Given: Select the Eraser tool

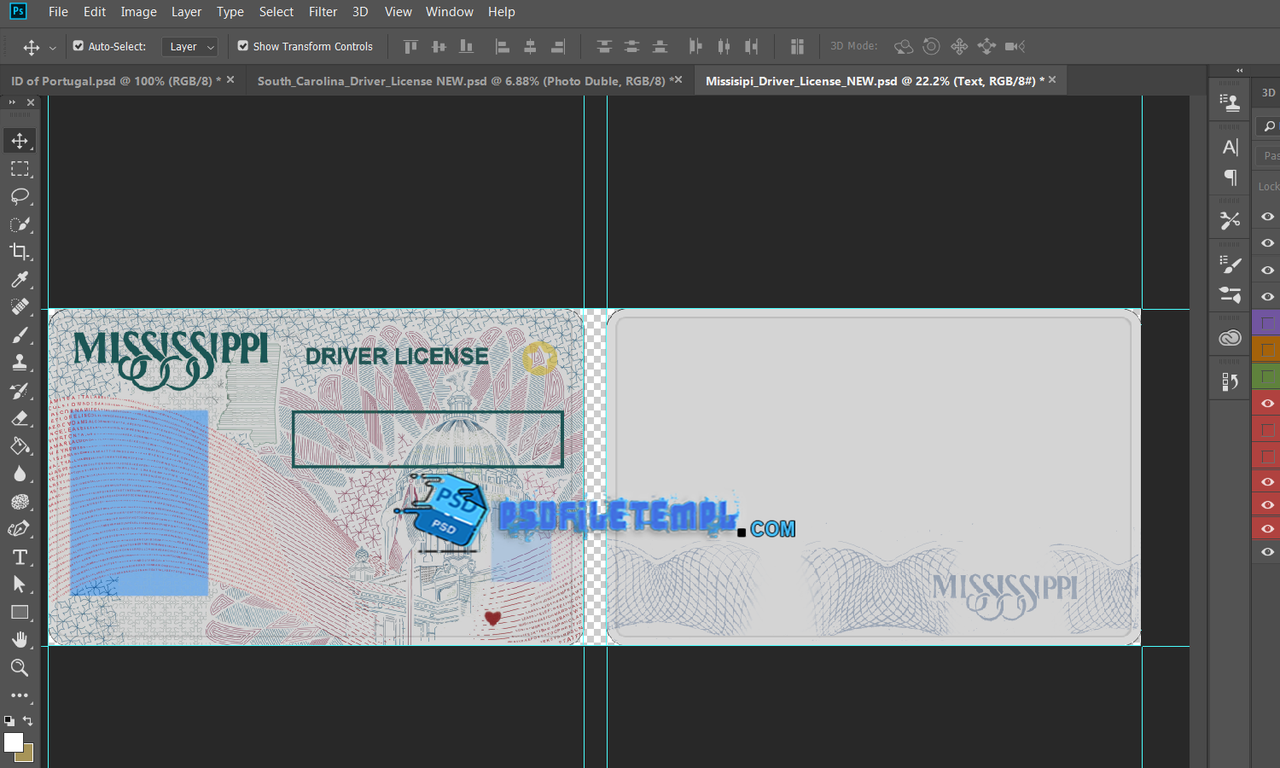Looking at the screenshot, I should (20, 418).
